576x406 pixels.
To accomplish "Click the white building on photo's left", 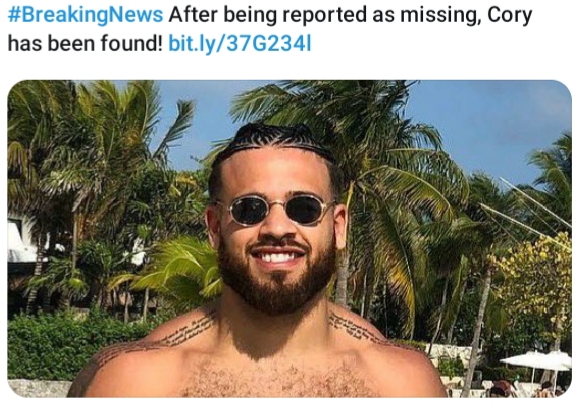I will click(24, 241).
